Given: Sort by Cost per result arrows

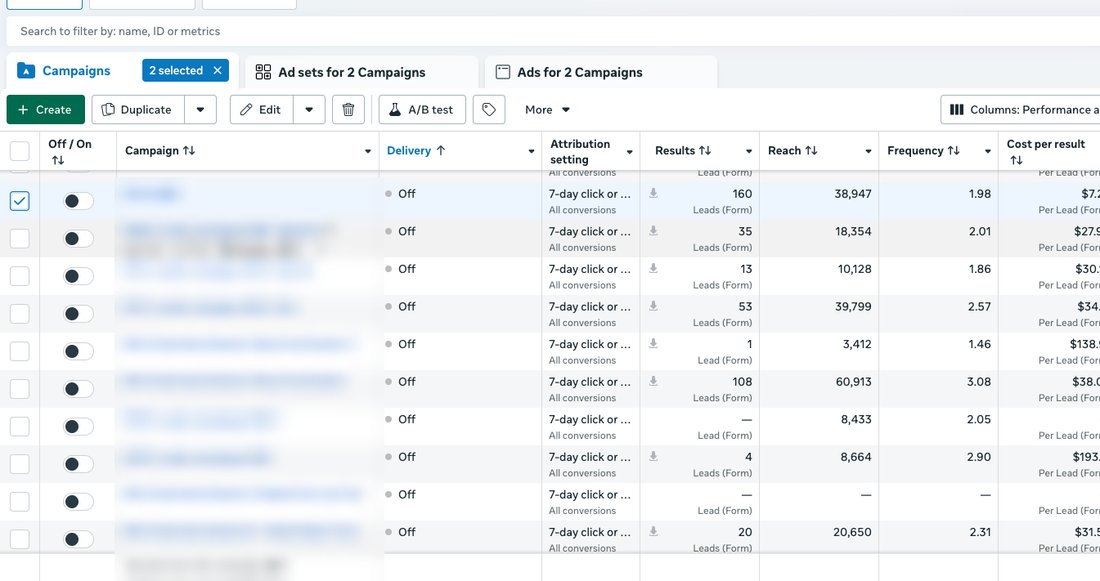Looking at the screenshot, I should [x=1016, y=161].
